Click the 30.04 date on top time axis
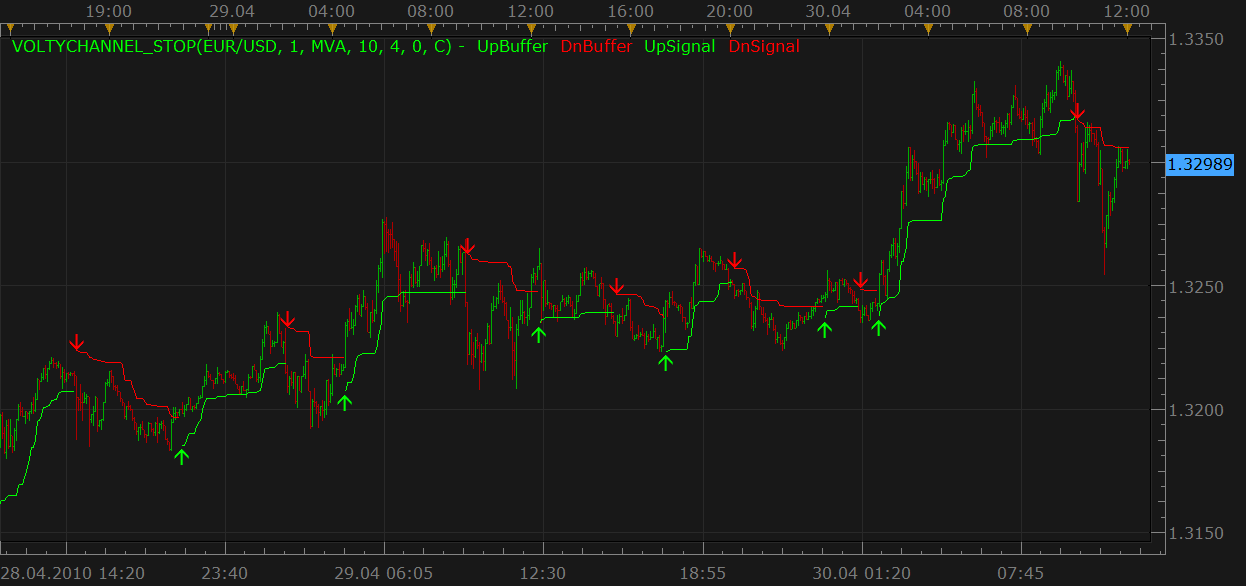Viewport: 1246px width, 586px height. click(829, 11)
